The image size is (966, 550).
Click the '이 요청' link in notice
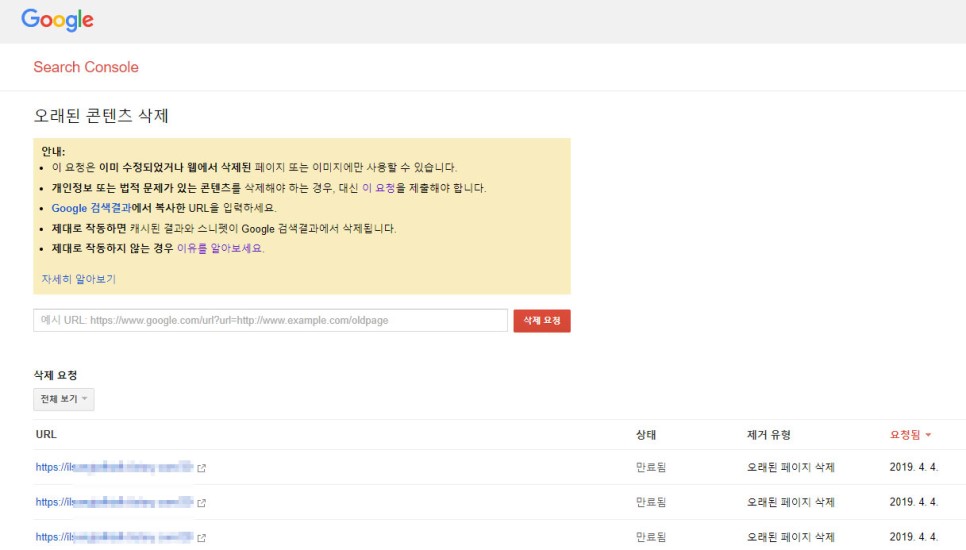pyautogui.click(x=378, y=188)
